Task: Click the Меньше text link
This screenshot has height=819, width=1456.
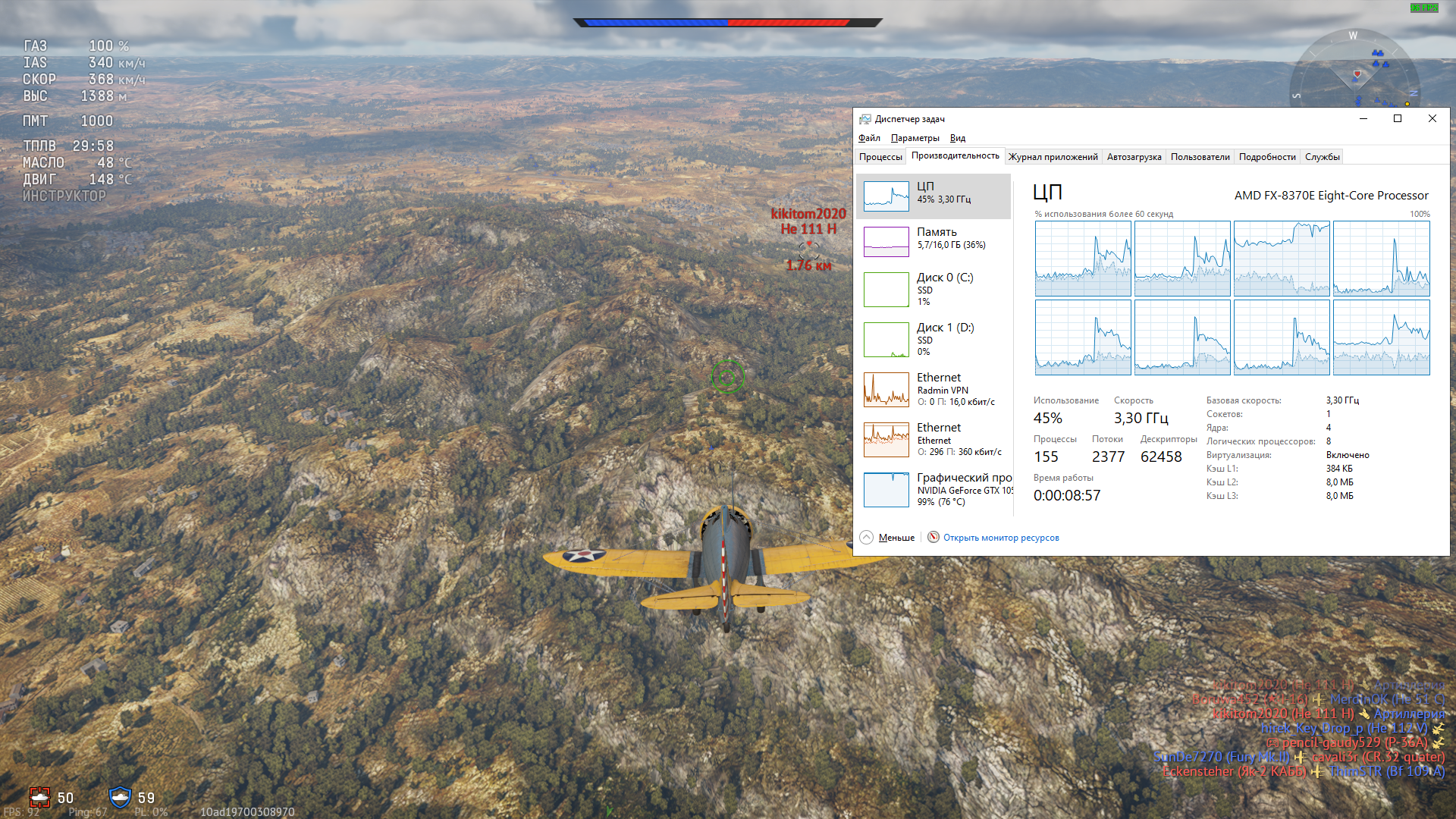Action: [x=896, y=538]
